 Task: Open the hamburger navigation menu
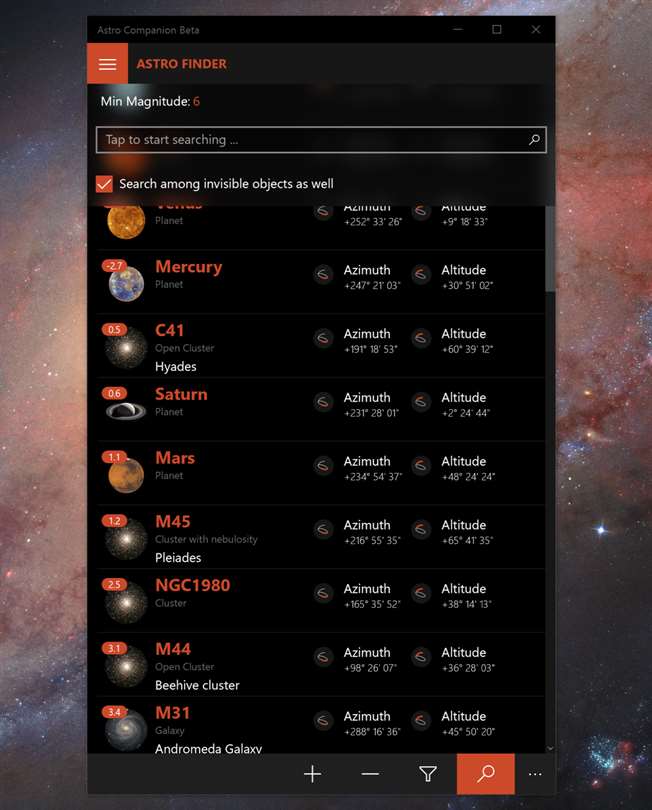(x=107, y=64)
